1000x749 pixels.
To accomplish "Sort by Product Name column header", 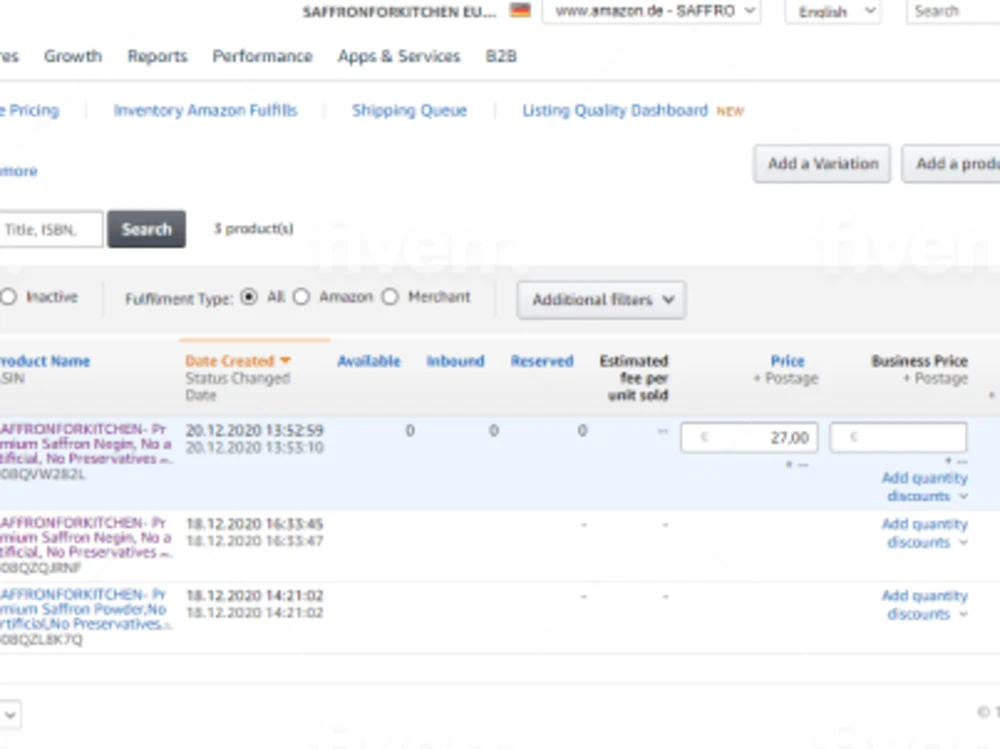I will 45,361.
